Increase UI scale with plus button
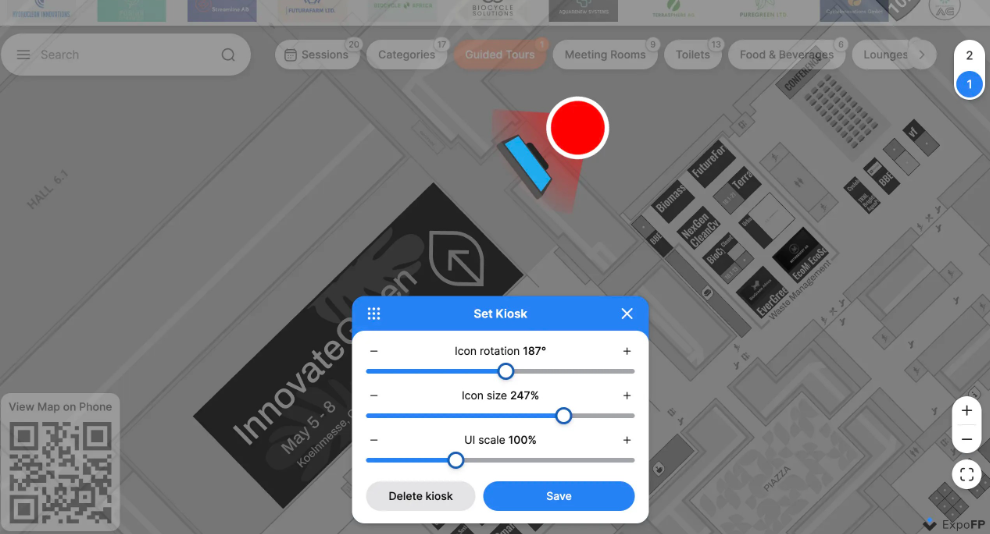 [627, 440]
